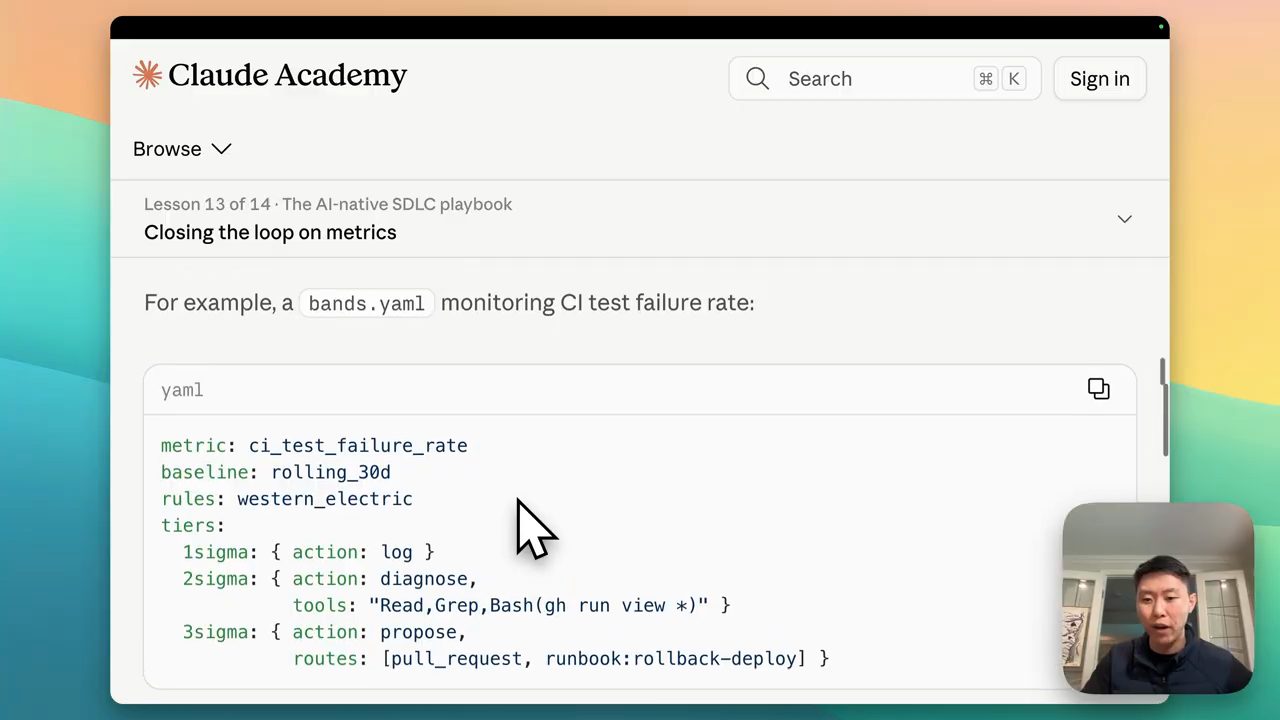
Task: Click the 'metric: ci_test_failure_rate' code line
Action: pyautogui.click(x=314, y=446)
